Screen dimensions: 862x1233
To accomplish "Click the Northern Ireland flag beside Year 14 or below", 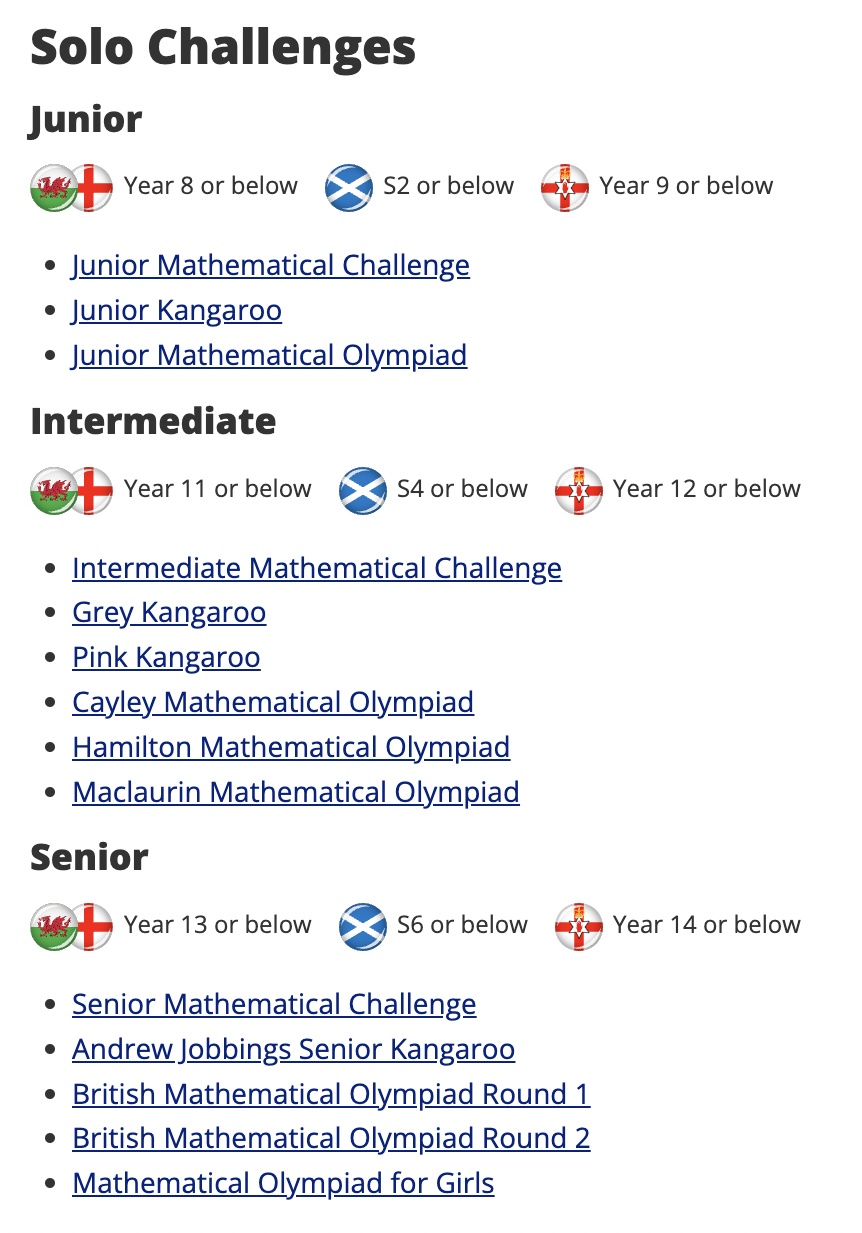I will tap(579, 926).
